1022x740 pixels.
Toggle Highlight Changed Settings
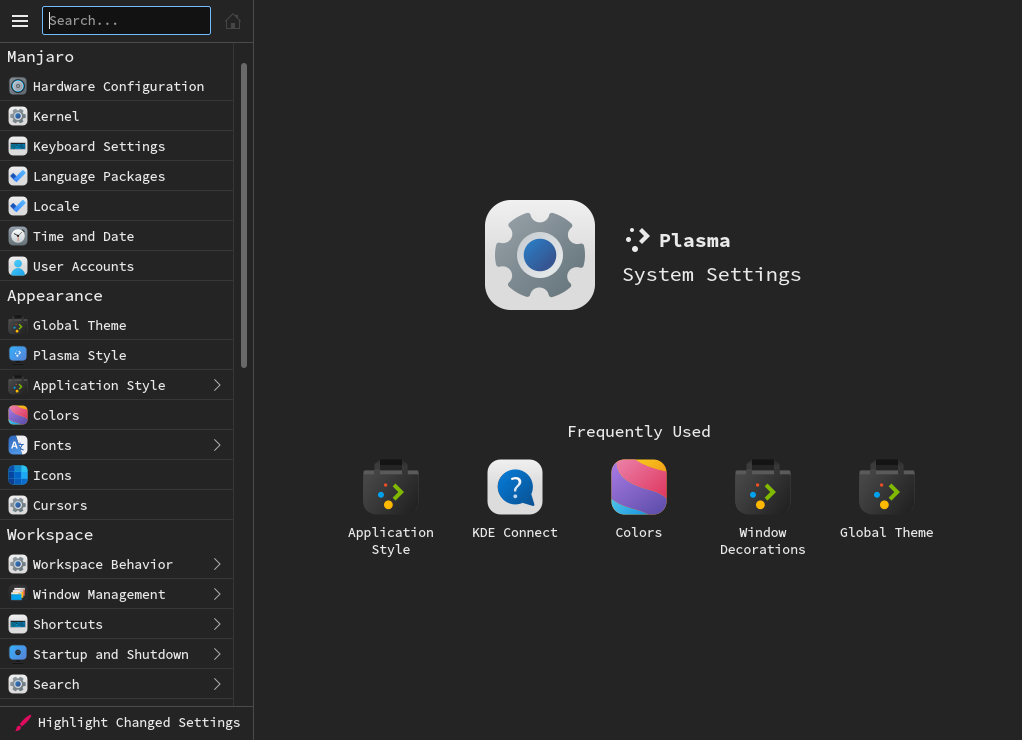tap(126, 722)
